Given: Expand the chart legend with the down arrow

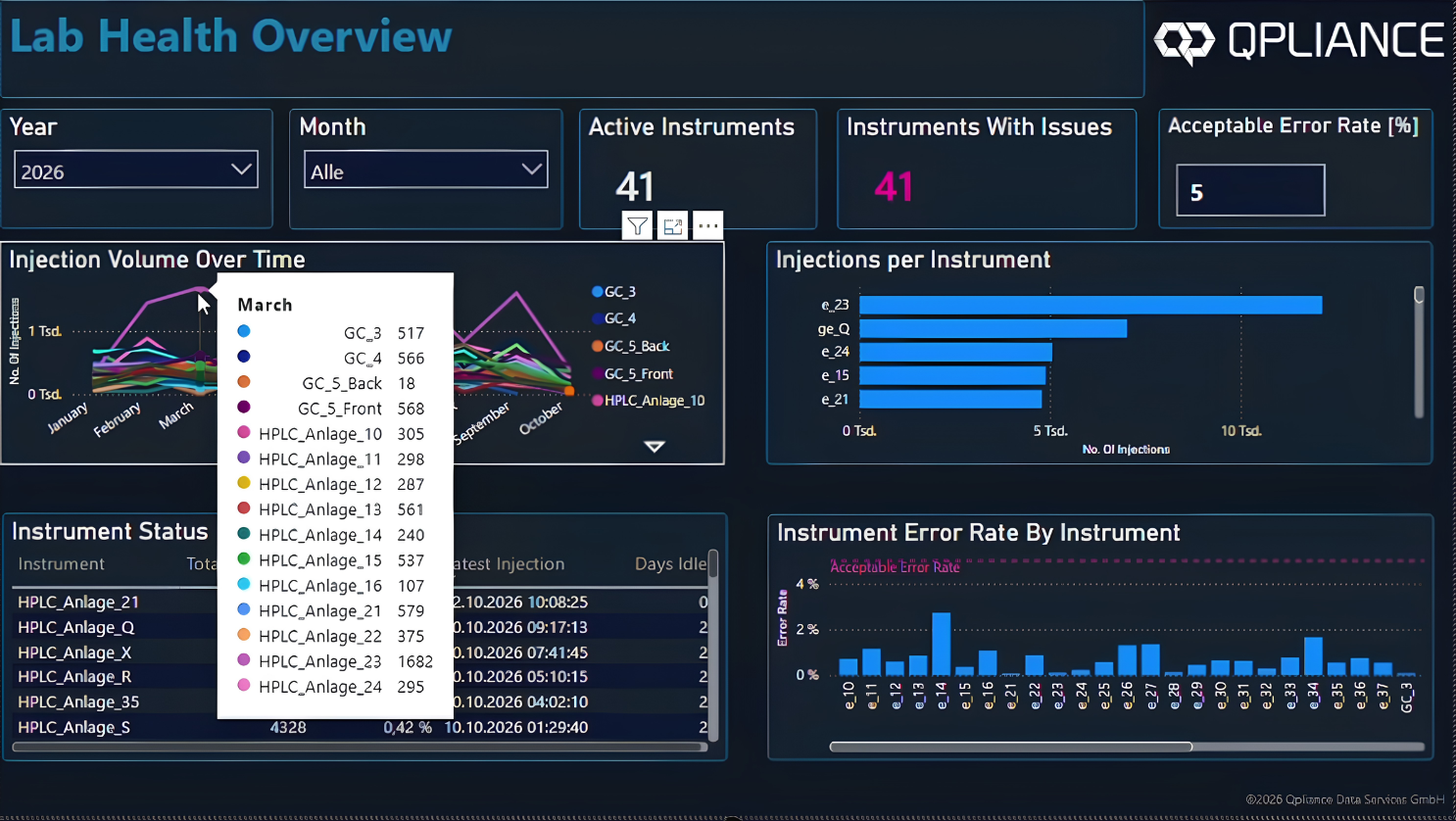Looking at the screenshot, I should 655,447.
